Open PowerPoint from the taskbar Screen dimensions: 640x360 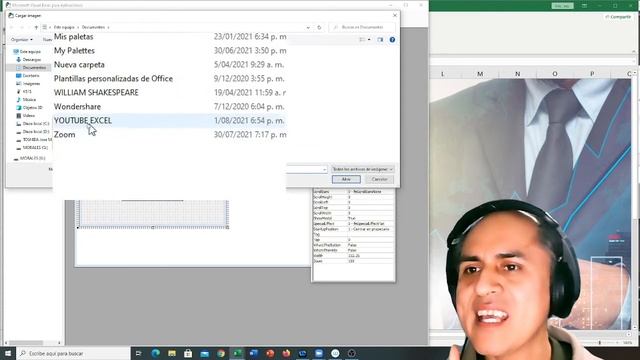coord(270,353)
